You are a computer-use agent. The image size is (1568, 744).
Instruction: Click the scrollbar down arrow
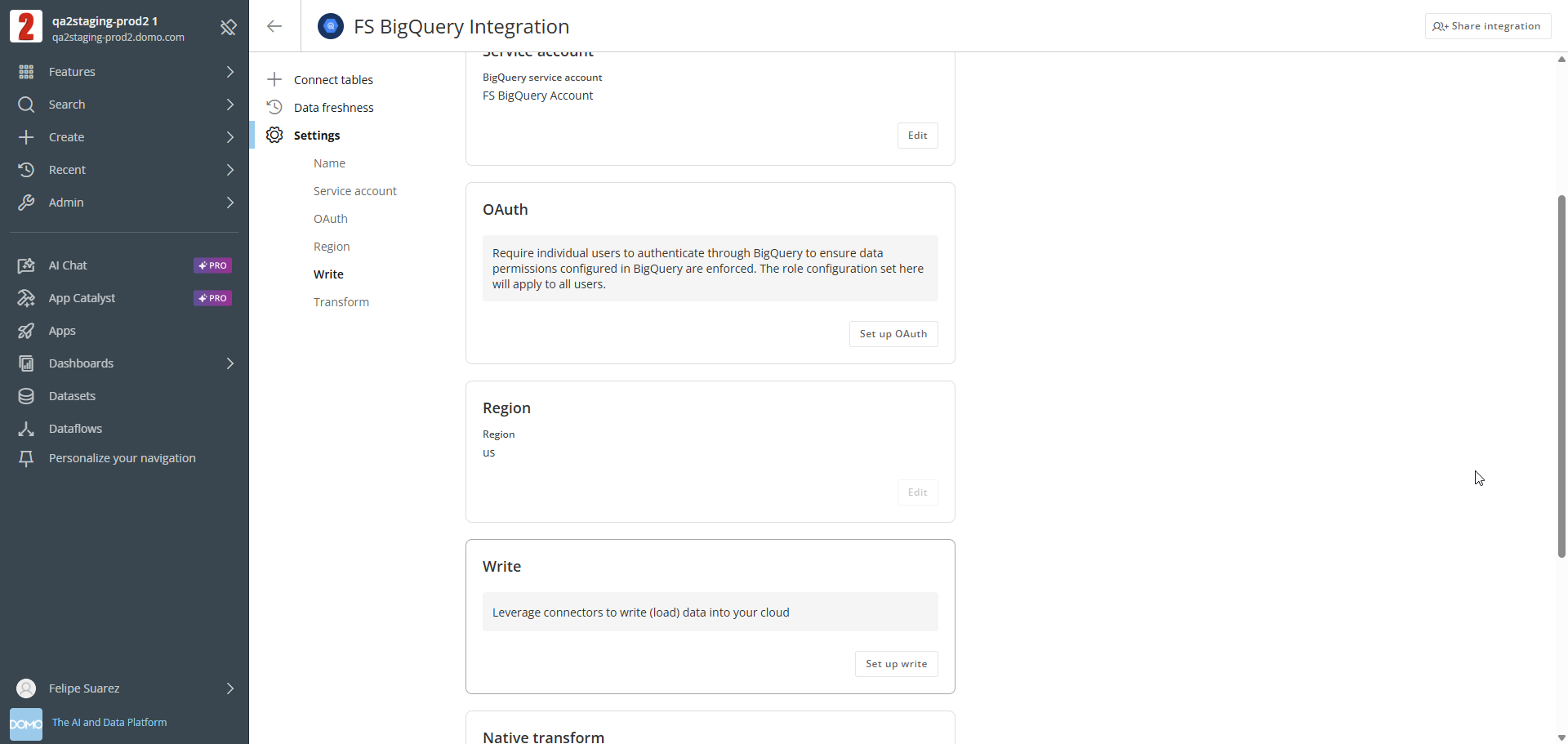coord(1561,737)
